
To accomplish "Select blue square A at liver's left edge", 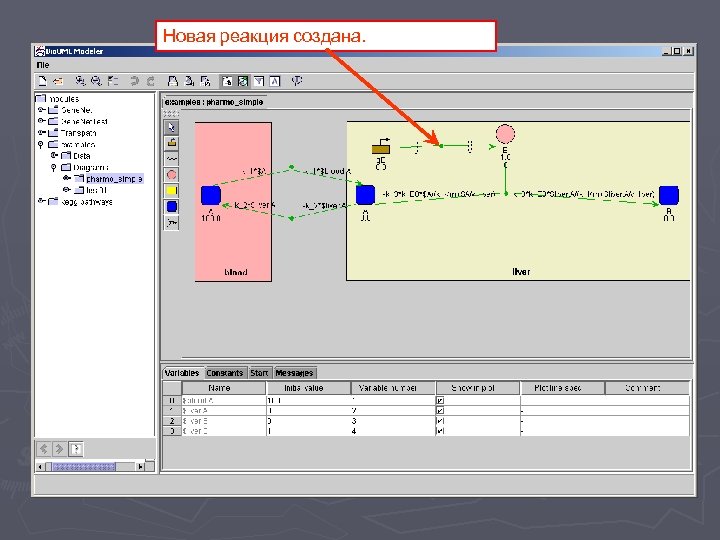I will 366,195.
